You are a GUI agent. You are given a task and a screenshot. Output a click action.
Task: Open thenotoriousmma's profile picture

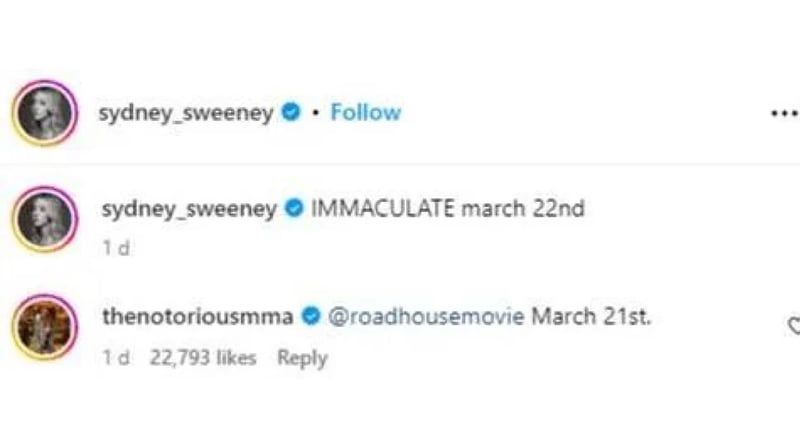(x=44, y=328)
